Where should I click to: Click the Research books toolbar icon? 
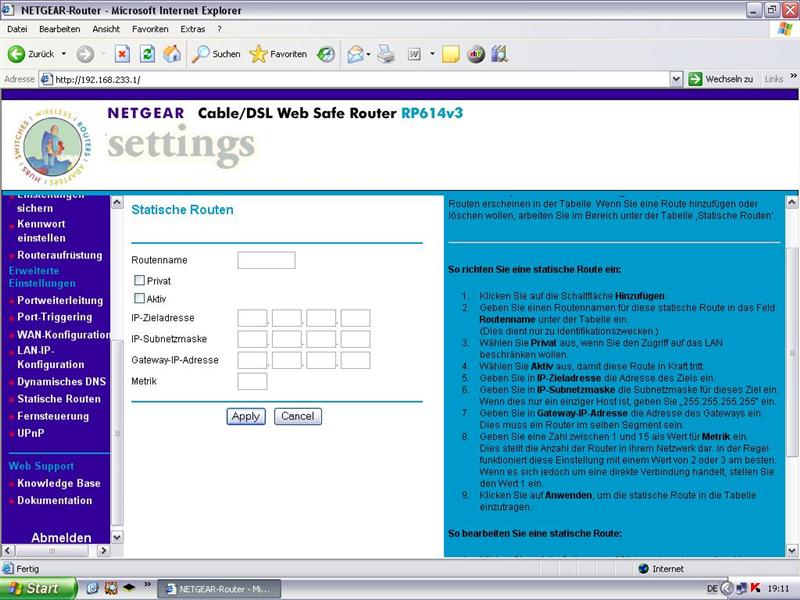tap(499, 54)
